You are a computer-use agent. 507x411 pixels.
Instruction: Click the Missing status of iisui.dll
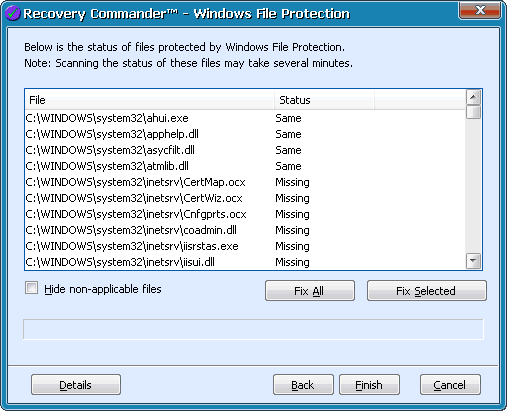(x=292, y=262)
